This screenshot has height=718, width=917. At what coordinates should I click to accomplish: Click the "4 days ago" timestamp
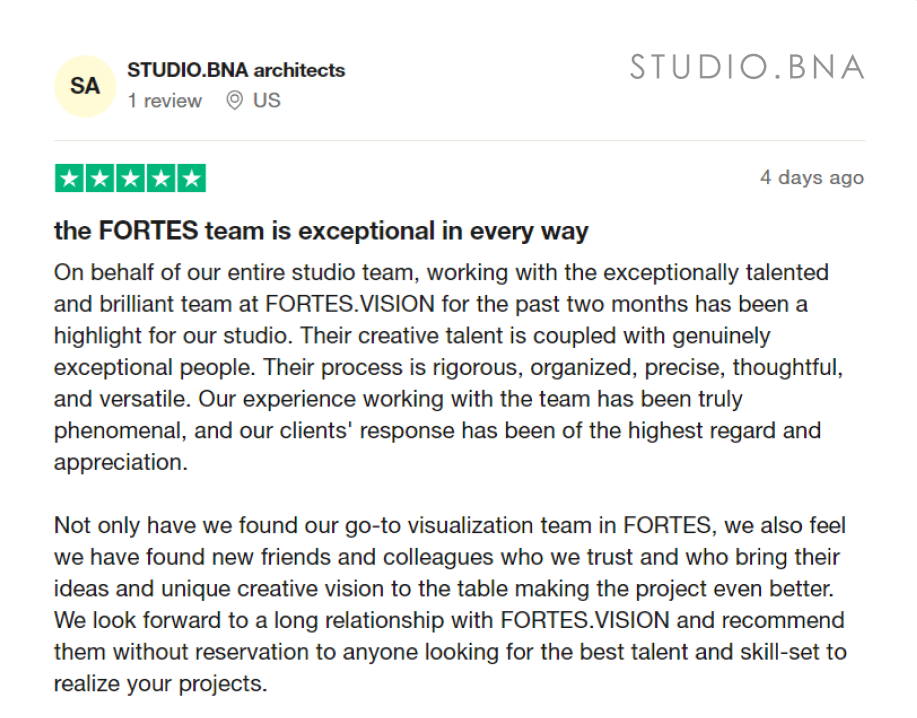pos(811,178)
